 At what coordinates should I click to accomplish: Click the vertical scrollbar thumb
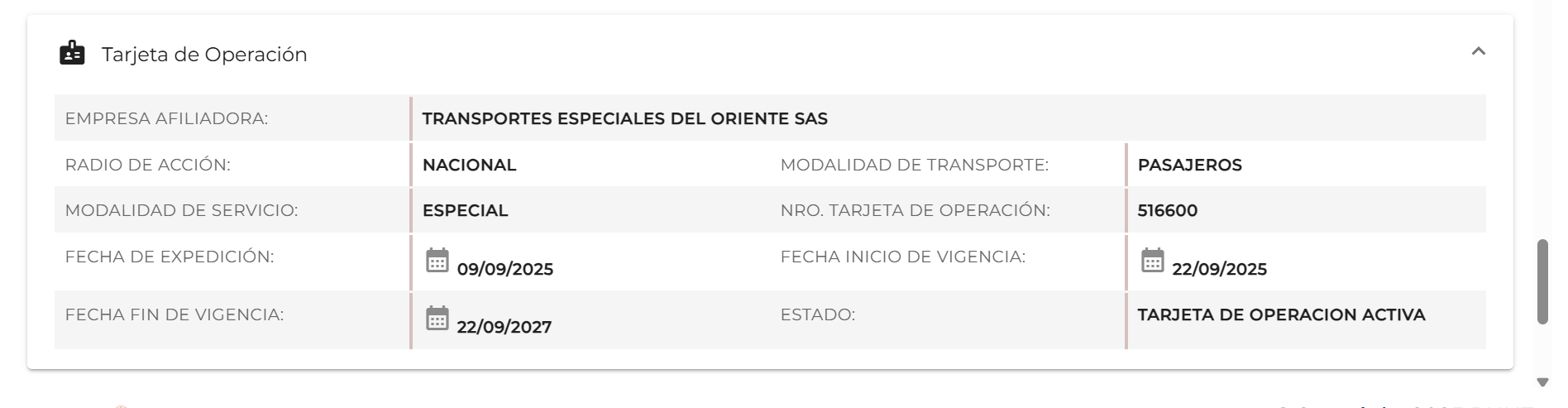(1542, 281)
